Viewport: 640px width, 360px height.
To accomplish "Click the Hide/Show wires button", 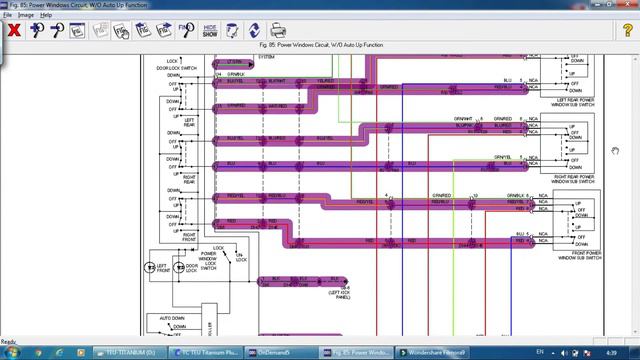I will [x=210, y=31].
